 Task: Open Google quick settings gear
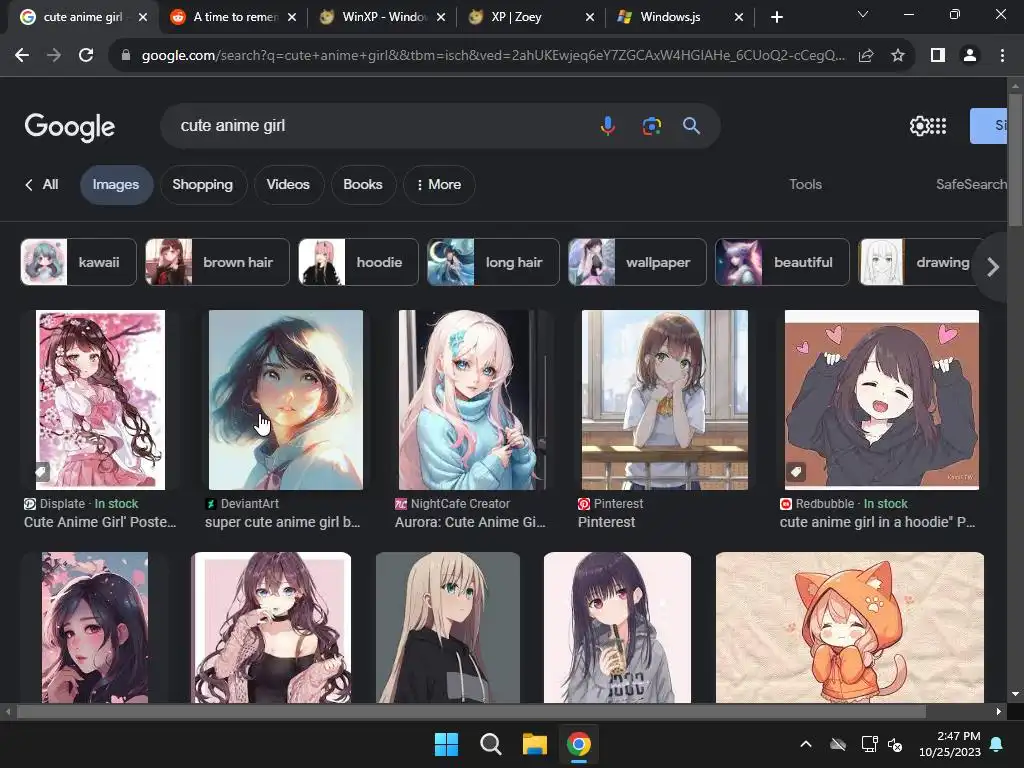[919, 126]
